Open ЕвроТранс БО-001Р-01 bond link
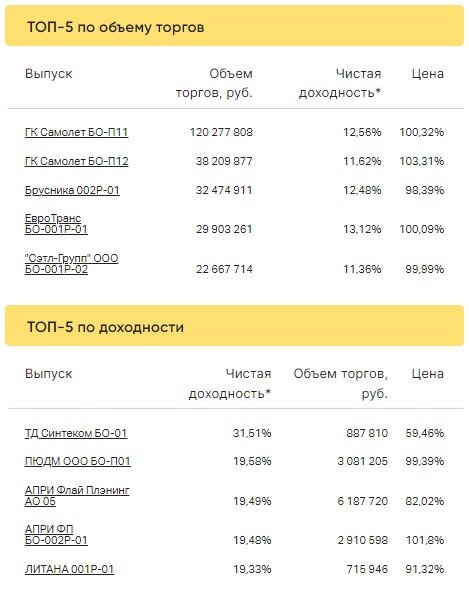The width and height of the screenshot is (469, 589). point(56,224)
